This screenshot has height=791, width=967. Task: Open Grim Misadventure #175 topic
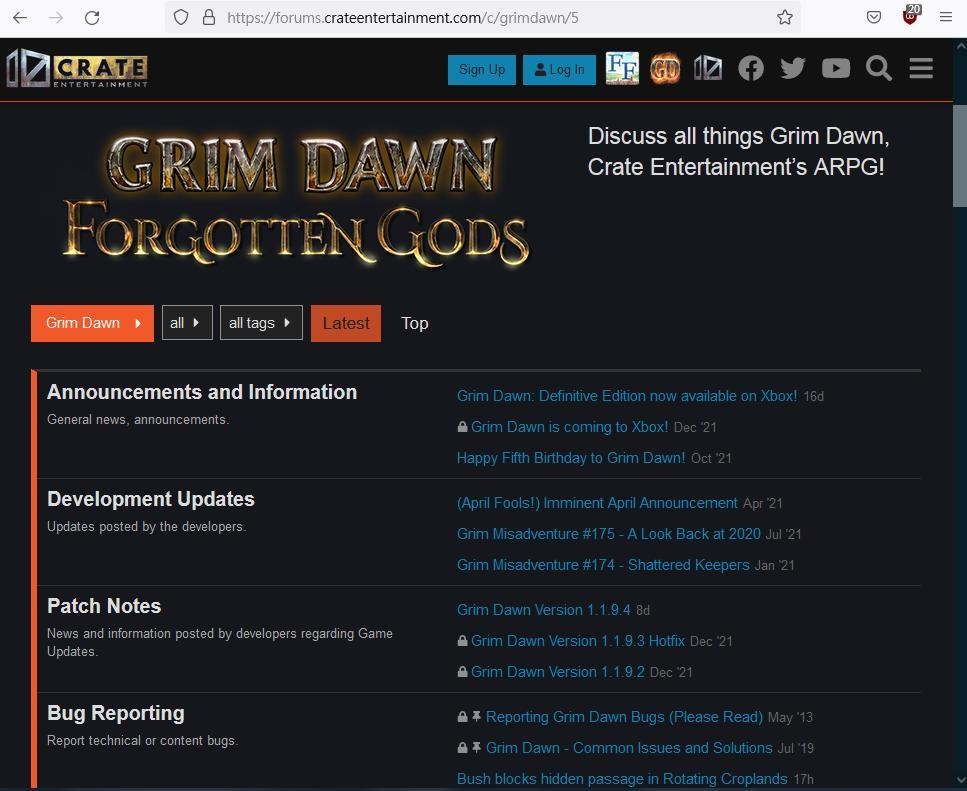click(x=609, y=533)
